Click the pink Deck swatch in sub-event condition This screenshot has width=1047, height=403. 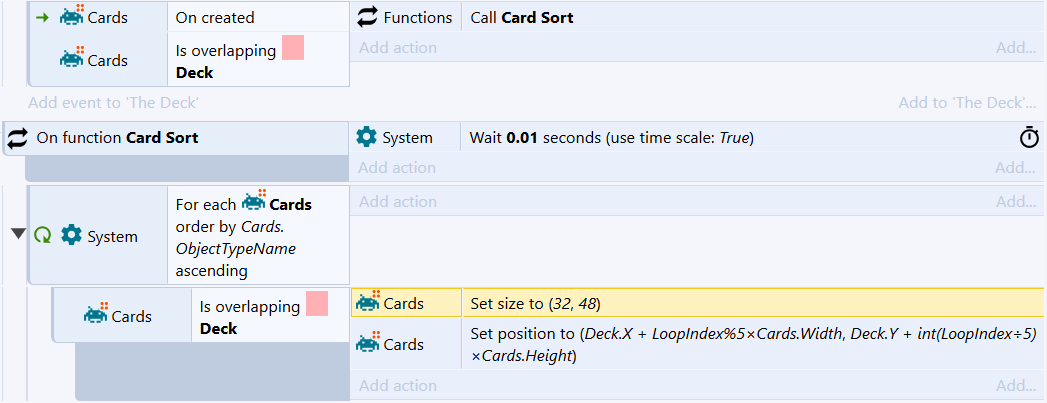pyautogui.click(x=317, y=304)
